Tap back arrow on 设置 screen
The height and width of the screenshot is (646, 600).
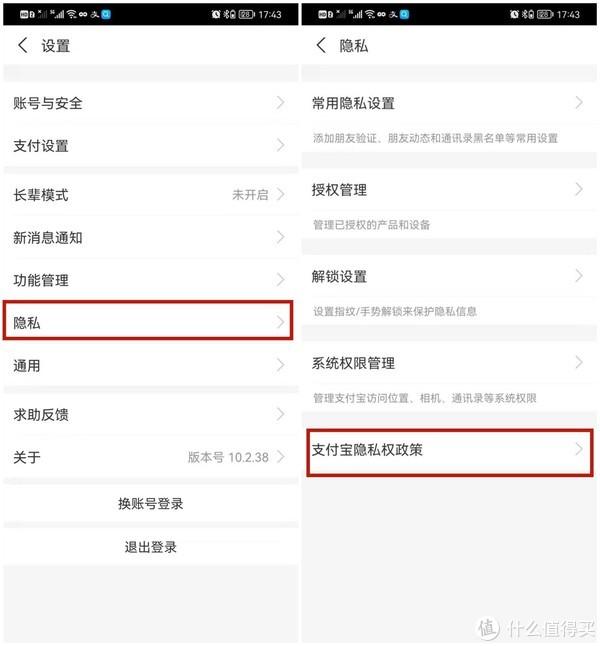point(23,45)
